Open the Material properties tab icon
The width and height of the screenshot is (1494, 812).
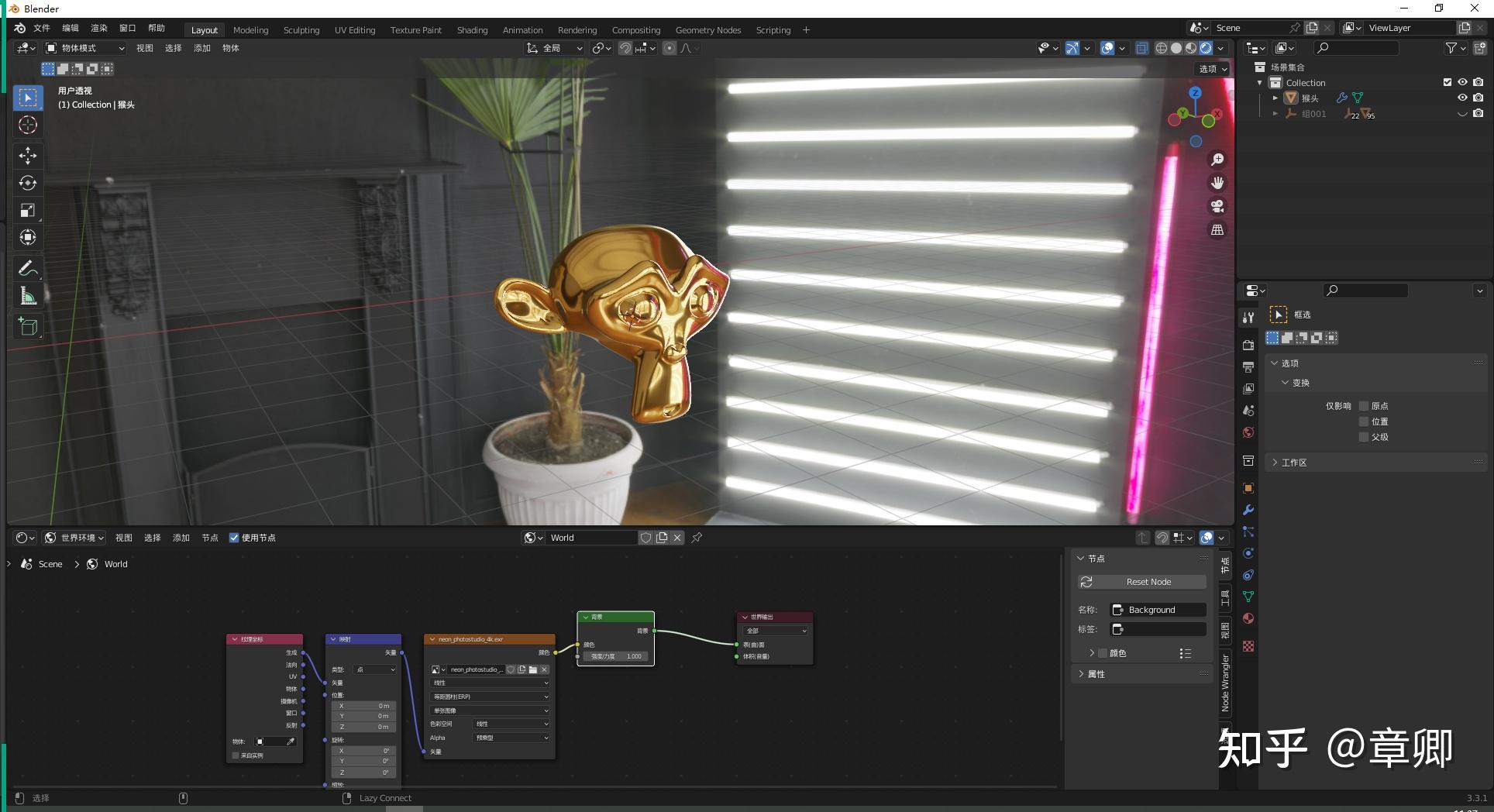pos(1248,618)
